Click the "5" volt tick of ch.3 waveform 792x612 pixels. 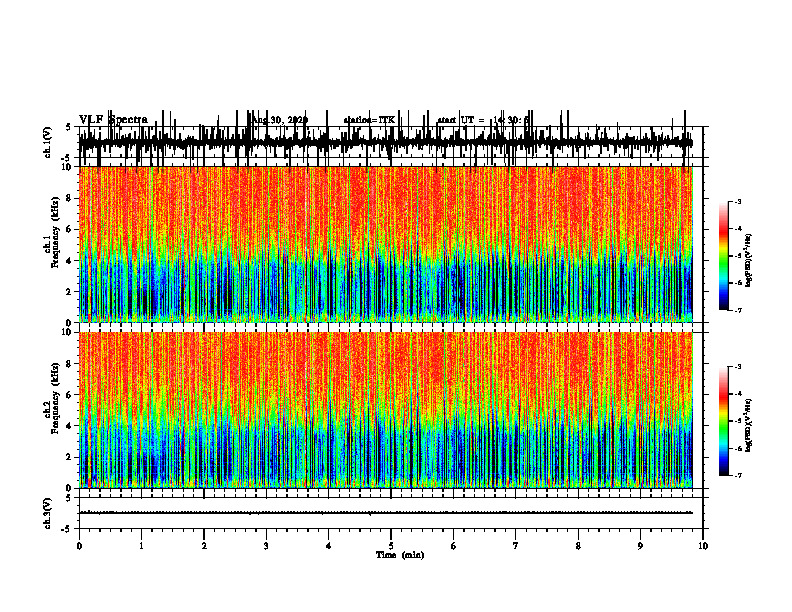pyautogui.click(x=69, y=498)
